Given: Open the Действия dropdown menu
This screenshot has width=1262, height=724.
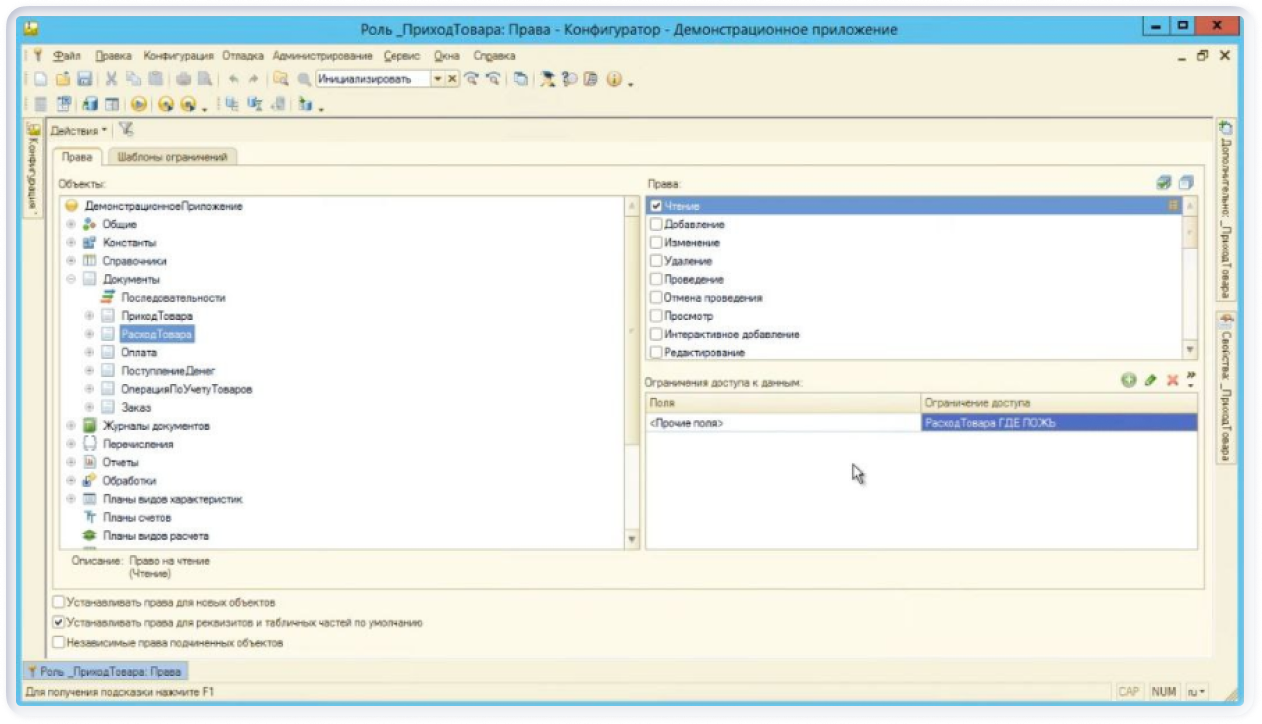Looking at the screenshot, I should tap(79, 131).
